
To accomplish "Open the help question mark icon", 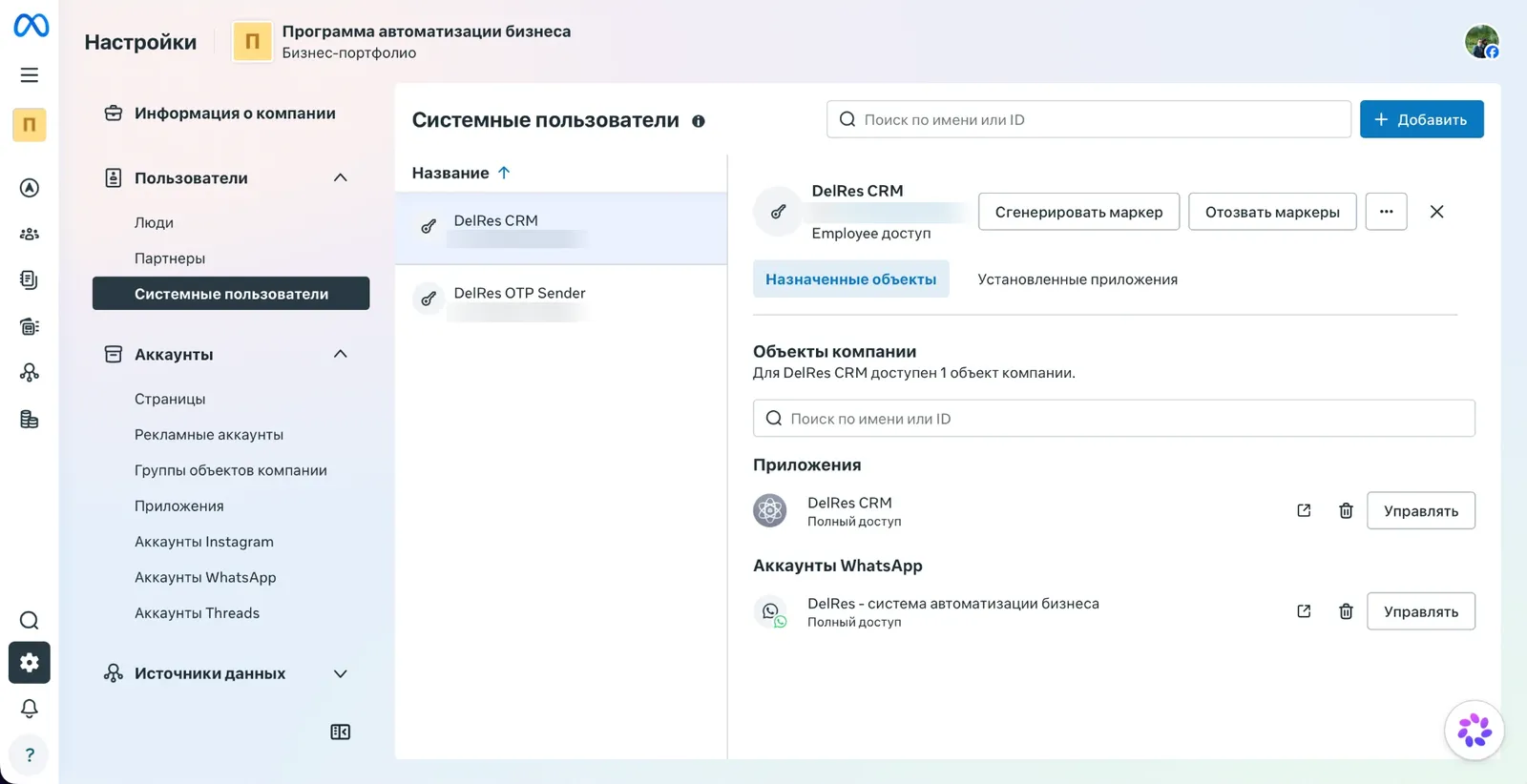I will pyautogui.click(x=30, y=755).
